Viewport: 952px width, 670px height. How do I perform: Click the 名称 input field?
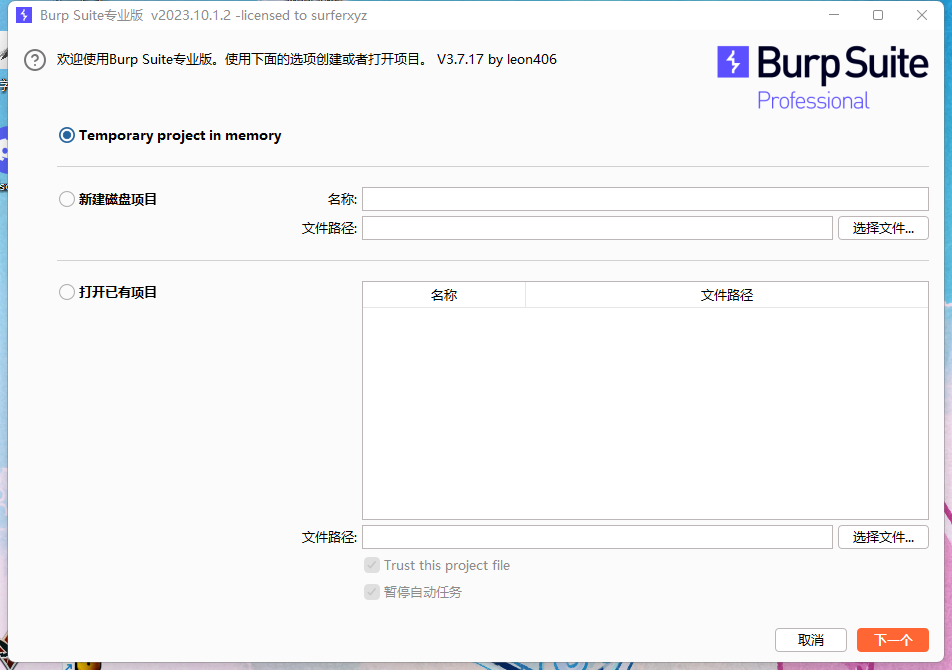[x=645, y=199]
